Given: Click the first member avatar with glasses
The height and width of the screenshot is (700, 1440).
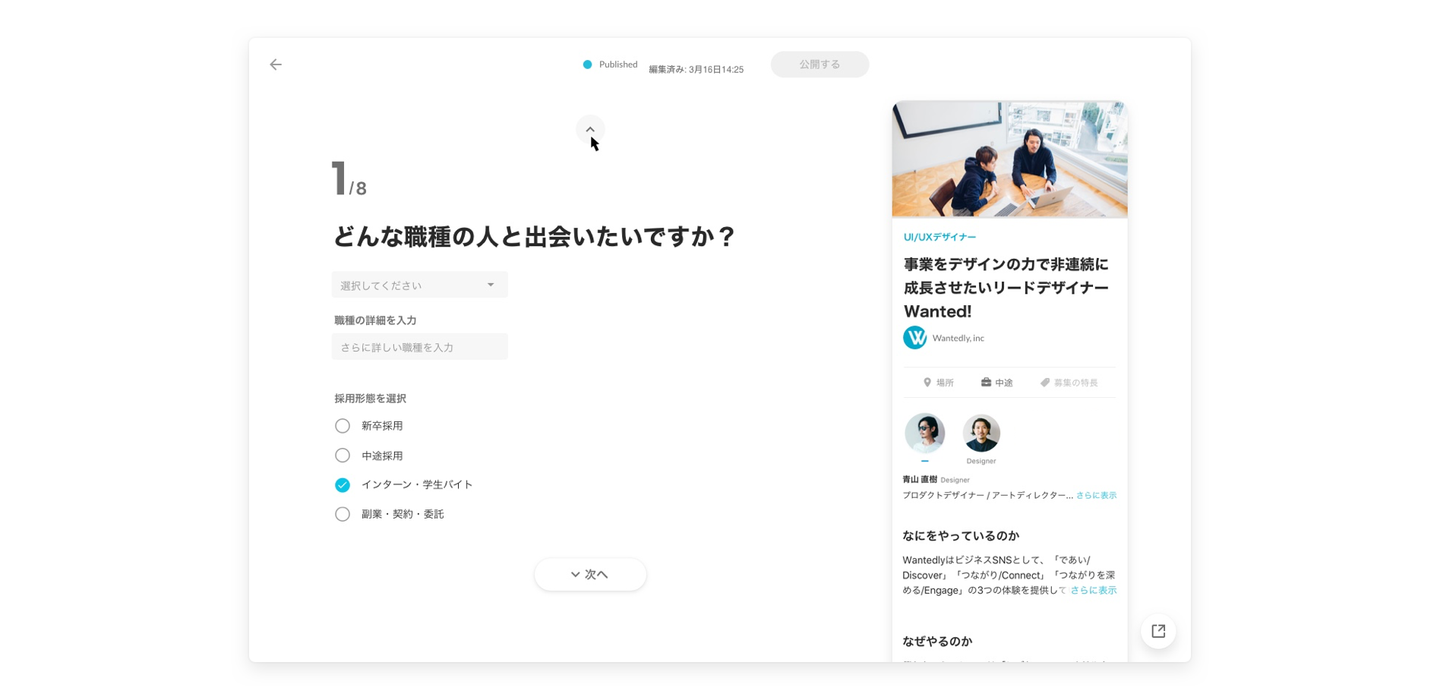Looking at the screenshot, I should 925,433.
